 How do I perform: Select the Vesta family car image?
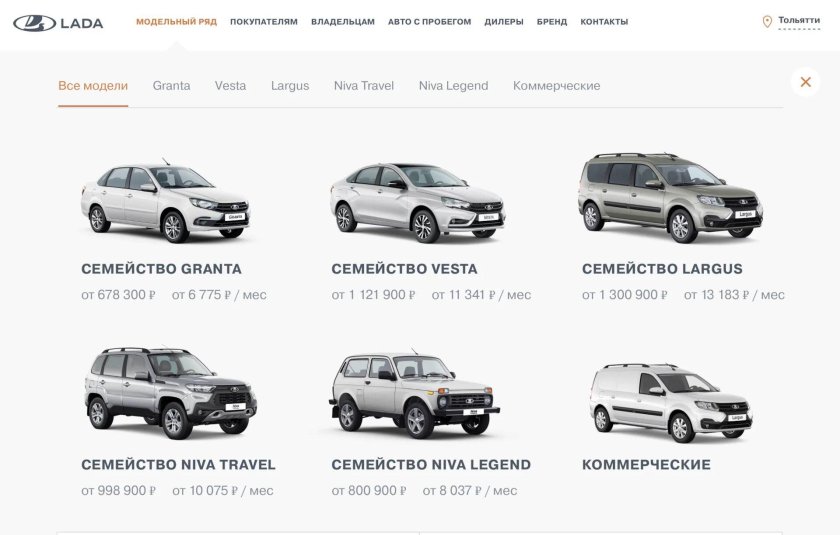(x=417, y=202)
